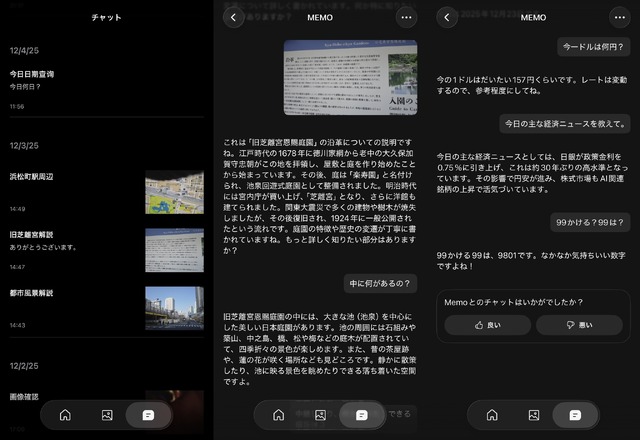Tap home icon in right screen's bottom bar
The image size is (640, 440).
492,414
